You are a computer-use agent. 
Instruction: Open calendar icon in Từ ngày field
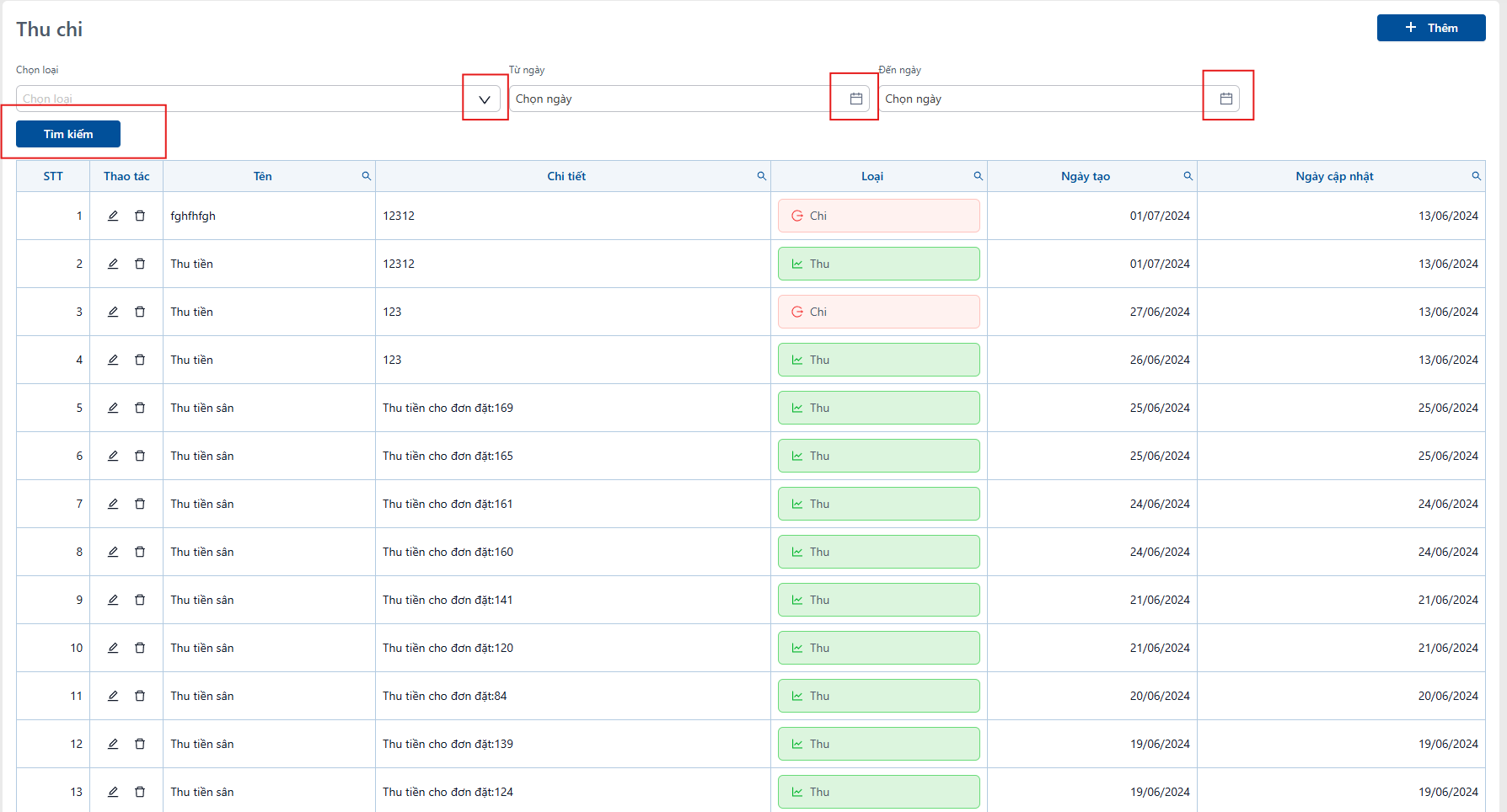tap(856, 99)
